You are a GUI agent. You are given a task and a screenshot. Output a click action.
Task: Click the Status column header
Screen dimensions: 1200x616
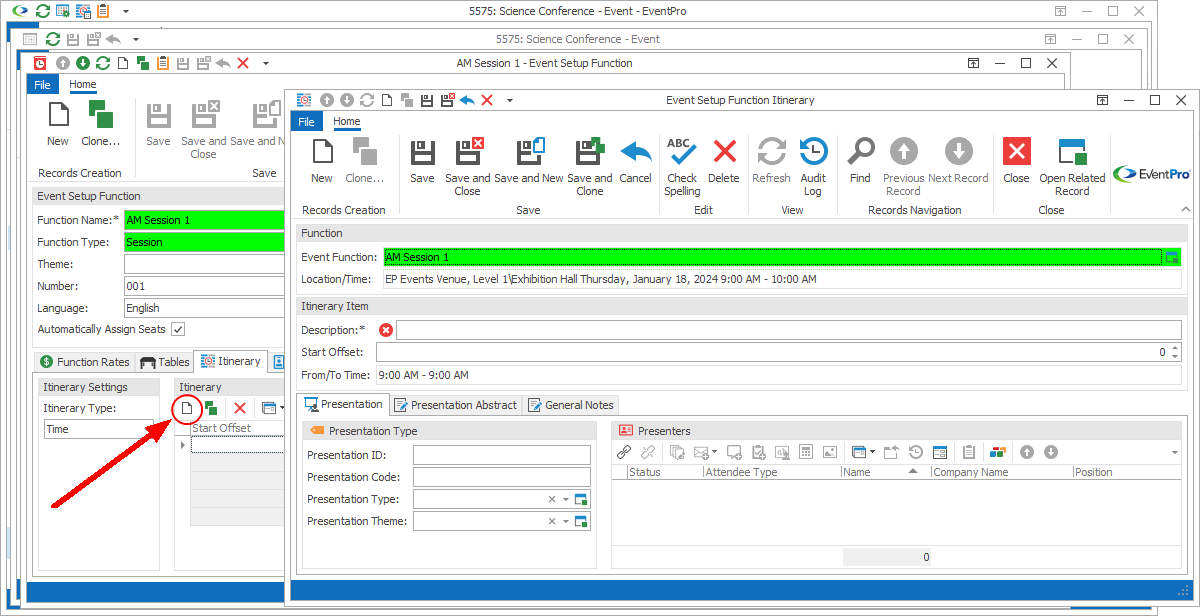[665, 472]
